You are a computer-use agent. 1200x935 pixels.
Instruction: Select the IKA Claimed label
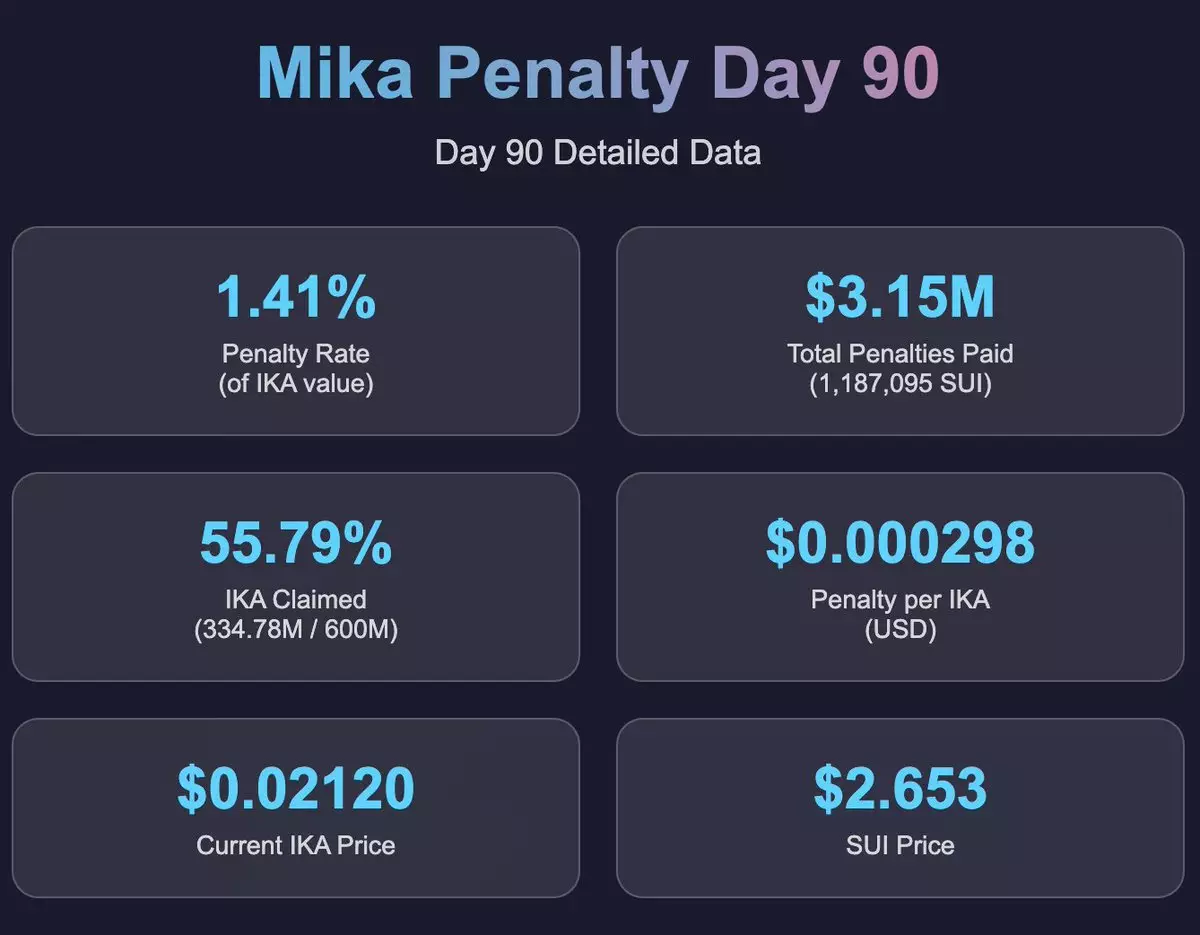296,599
